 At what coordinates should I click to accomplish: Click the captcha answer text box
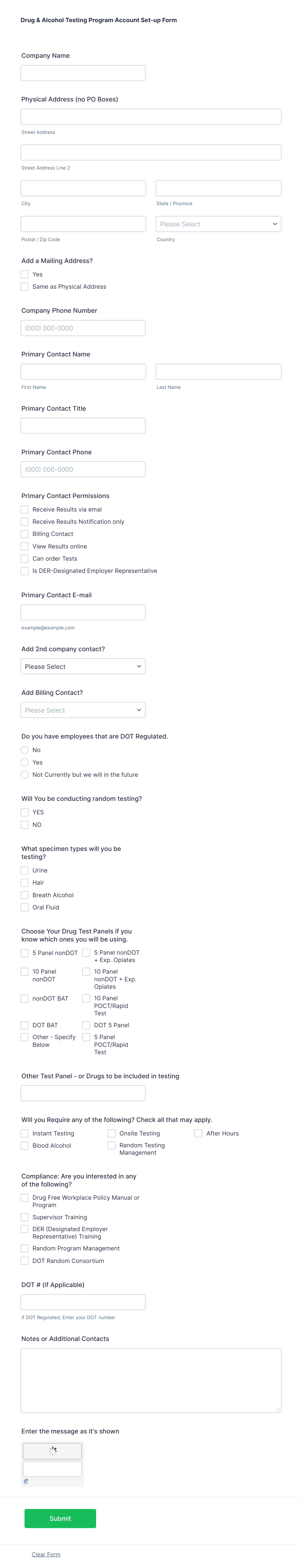[52, 1468]
